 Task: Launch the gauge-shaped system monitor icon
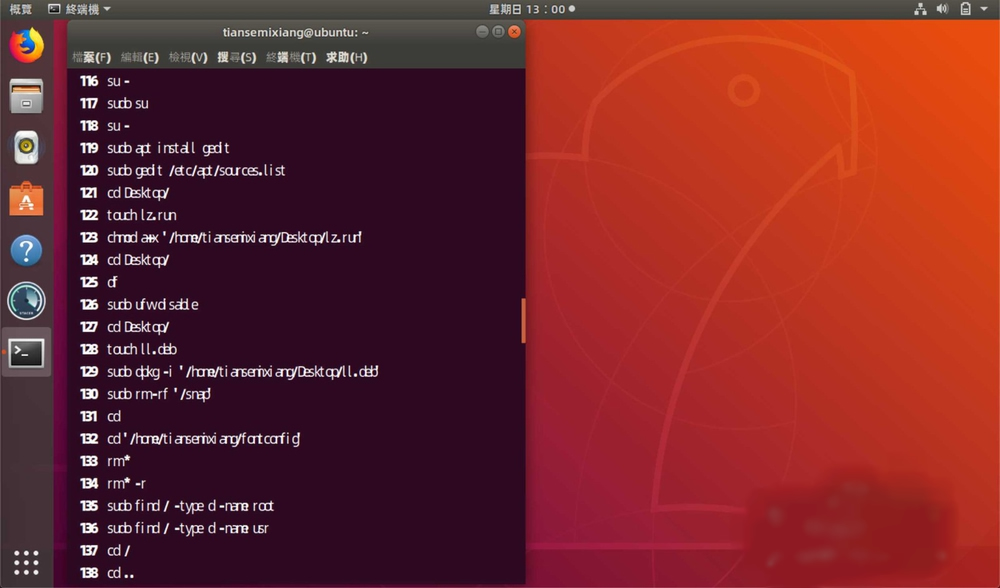point(27,301)
